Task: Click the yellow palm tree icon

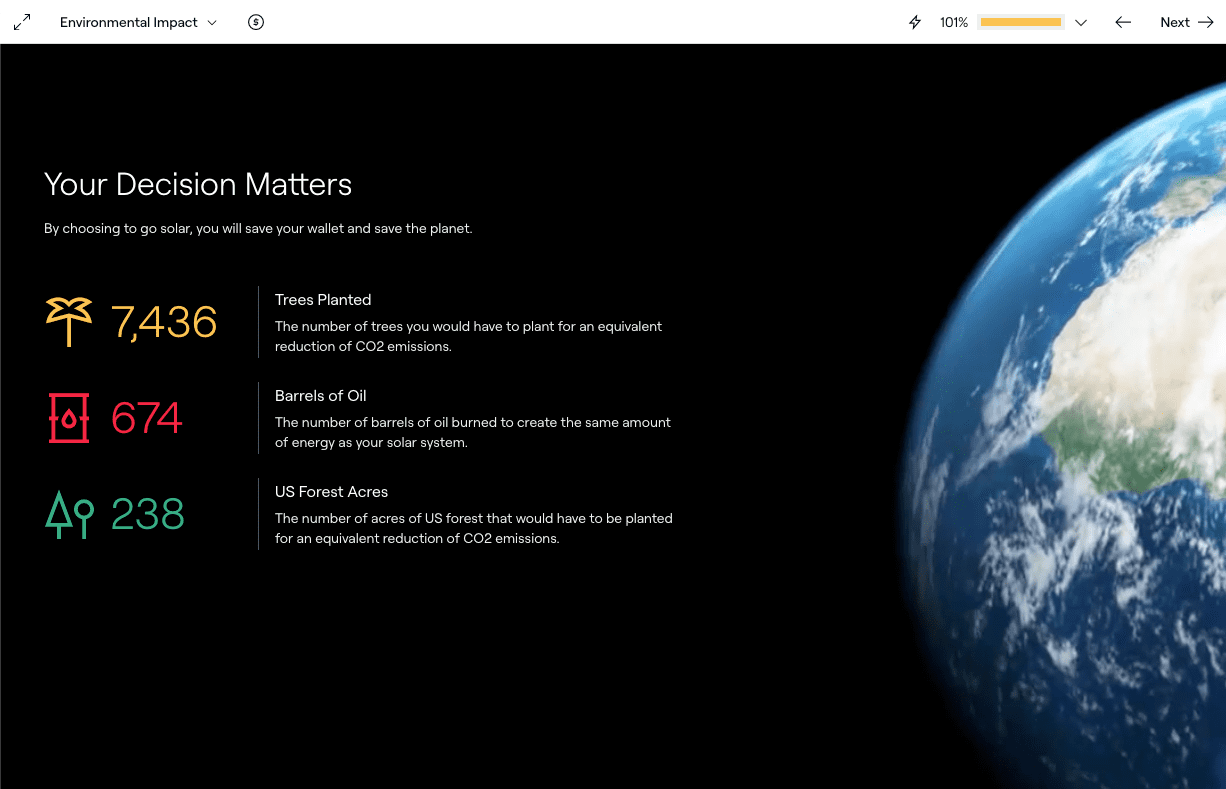Action: 69,322
